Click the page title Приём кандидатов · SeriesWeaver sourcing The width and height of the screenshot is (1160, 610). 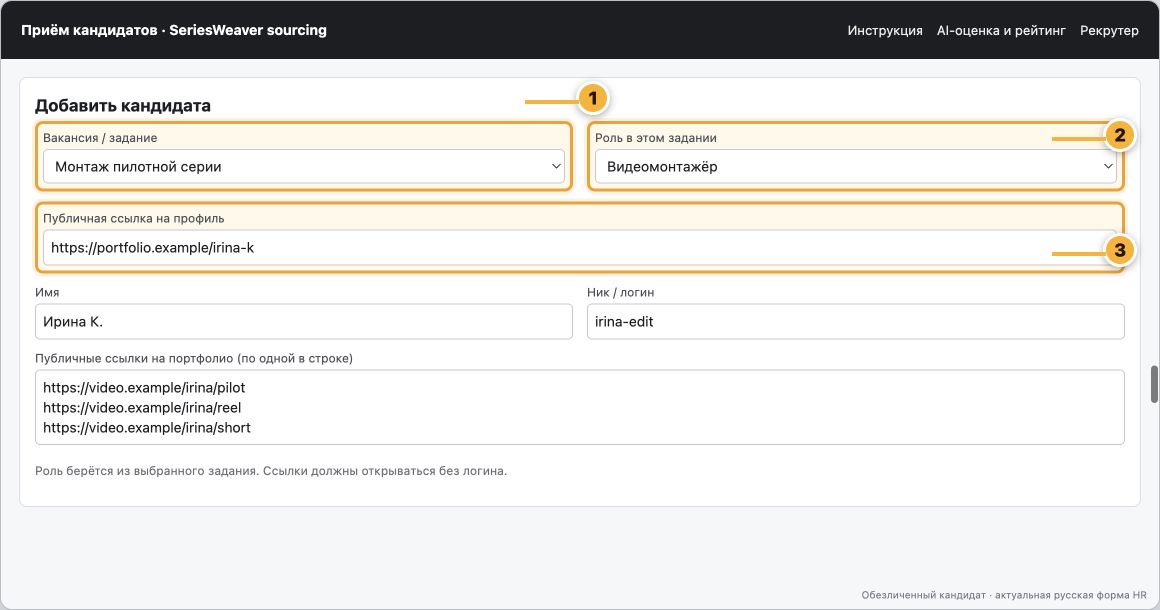(x=174, y=30)
